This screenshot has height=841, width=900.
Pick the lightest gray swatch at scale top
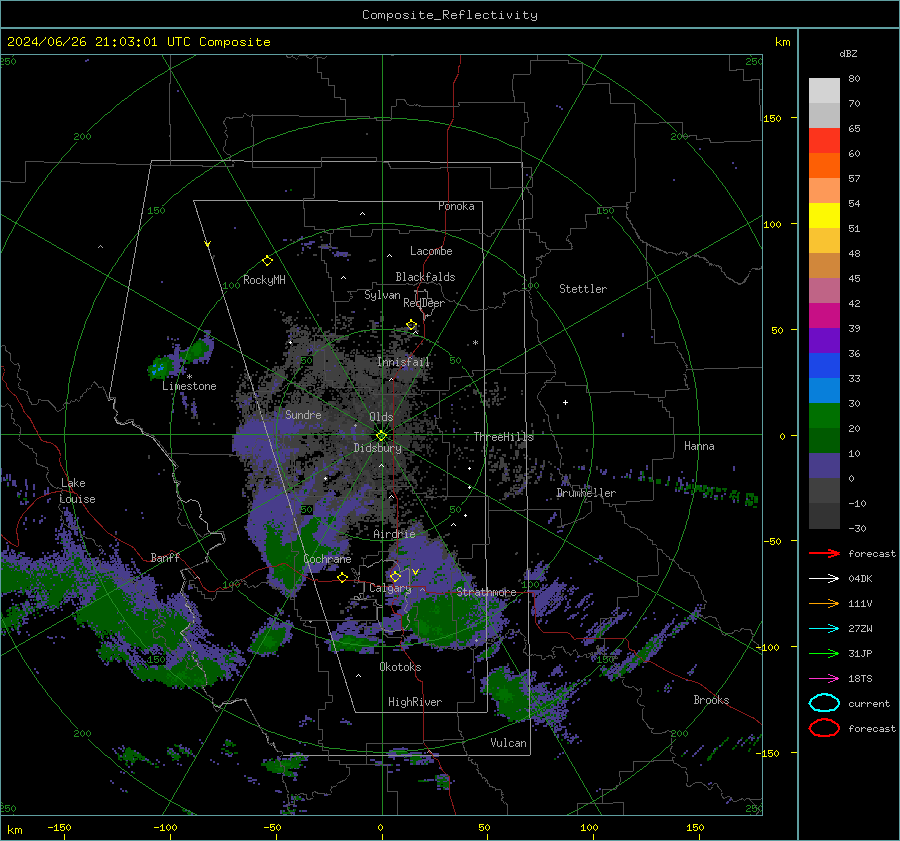pos(824,91)
